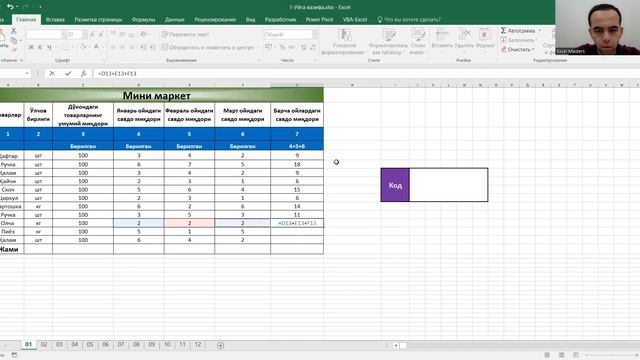Decrease the font size with the small A icon
This screenshot has width=640, height=360.
point(101,35)
